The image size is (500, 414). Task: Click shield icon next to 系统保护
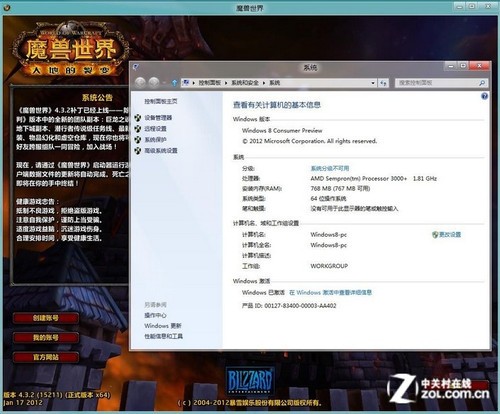click(138, 140)
